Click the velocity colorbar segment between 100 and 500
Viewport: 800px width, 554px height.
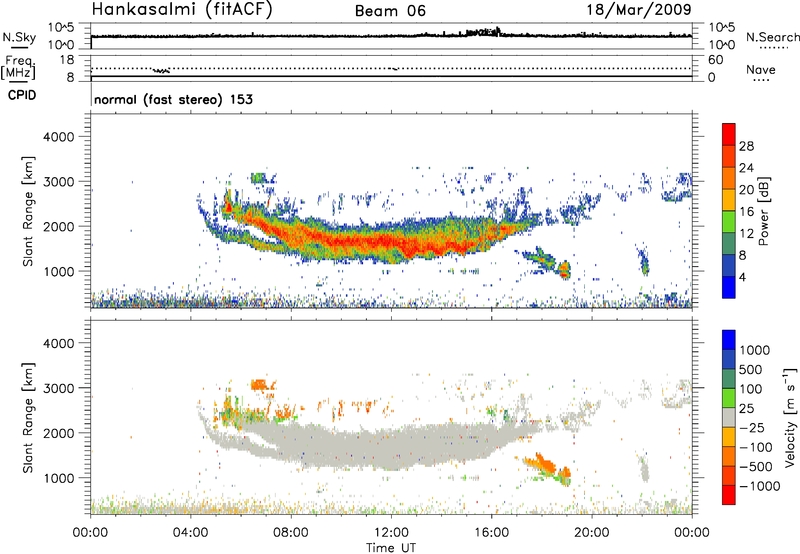click(x=729, y=380)
